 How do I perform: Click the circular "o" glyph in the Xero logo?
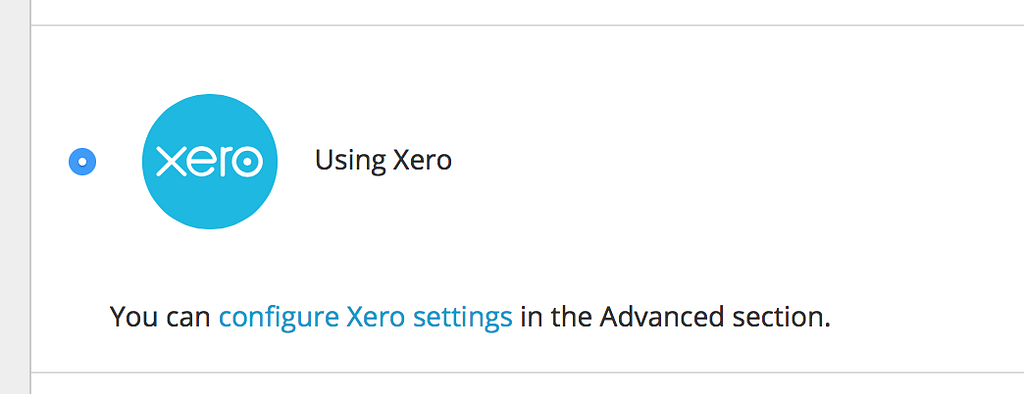pyautogui.click(x=247, y=161)
